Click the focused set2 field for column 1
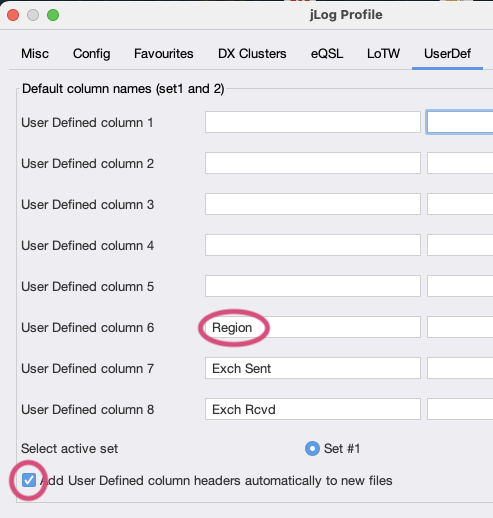This screenshot has width=493, height=518. tap(460, 122)
